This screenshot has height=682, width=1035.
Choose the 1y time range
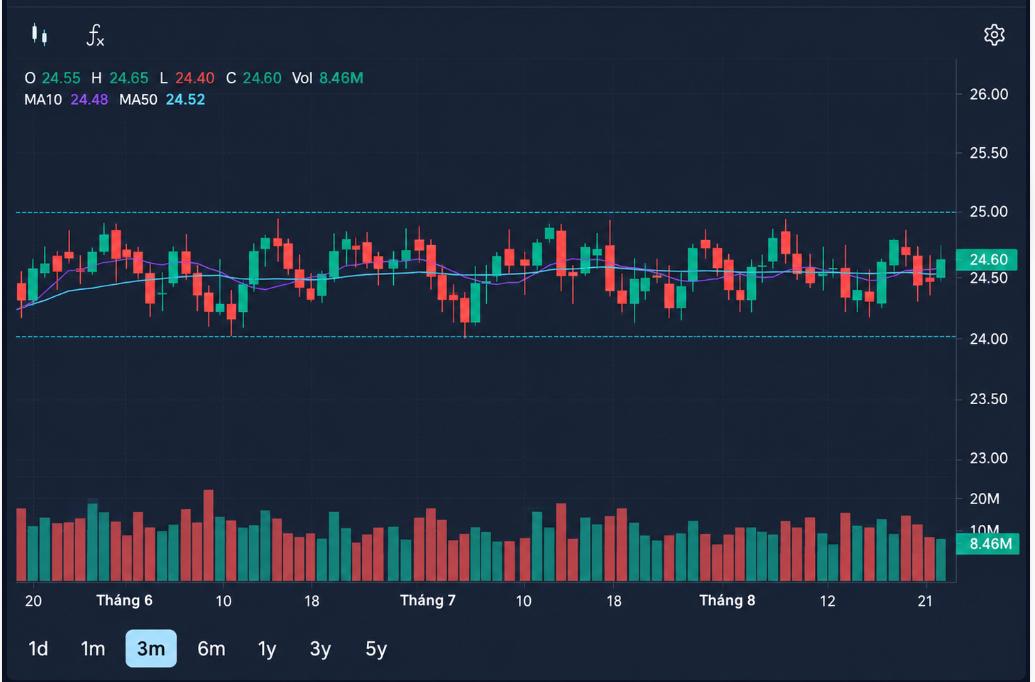(267, 649)
